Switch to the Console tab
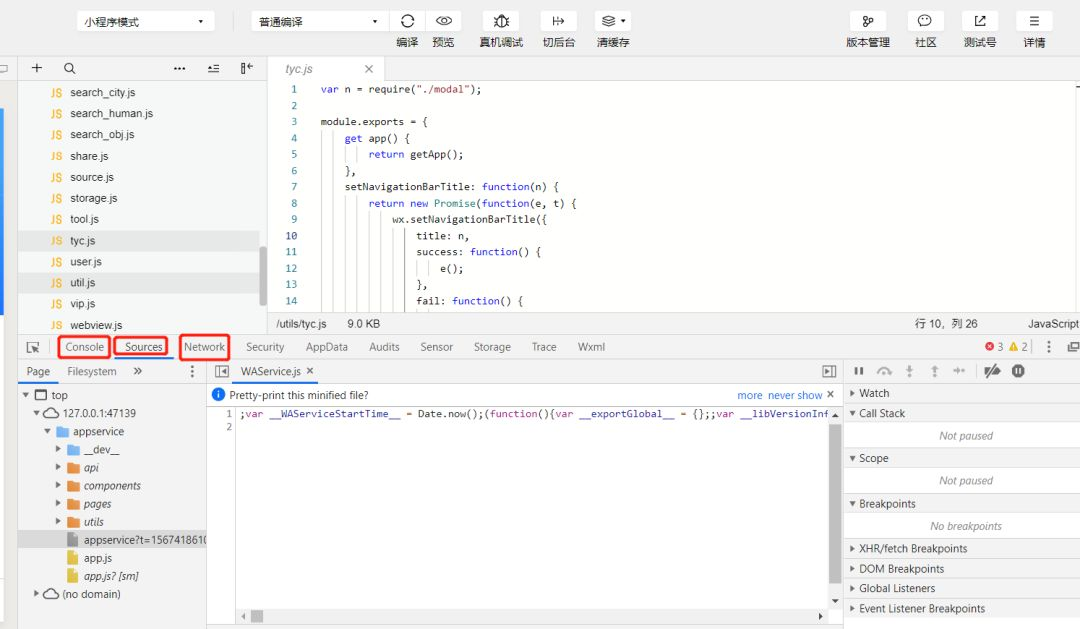 pyautogui.click(x=85, y=347)
